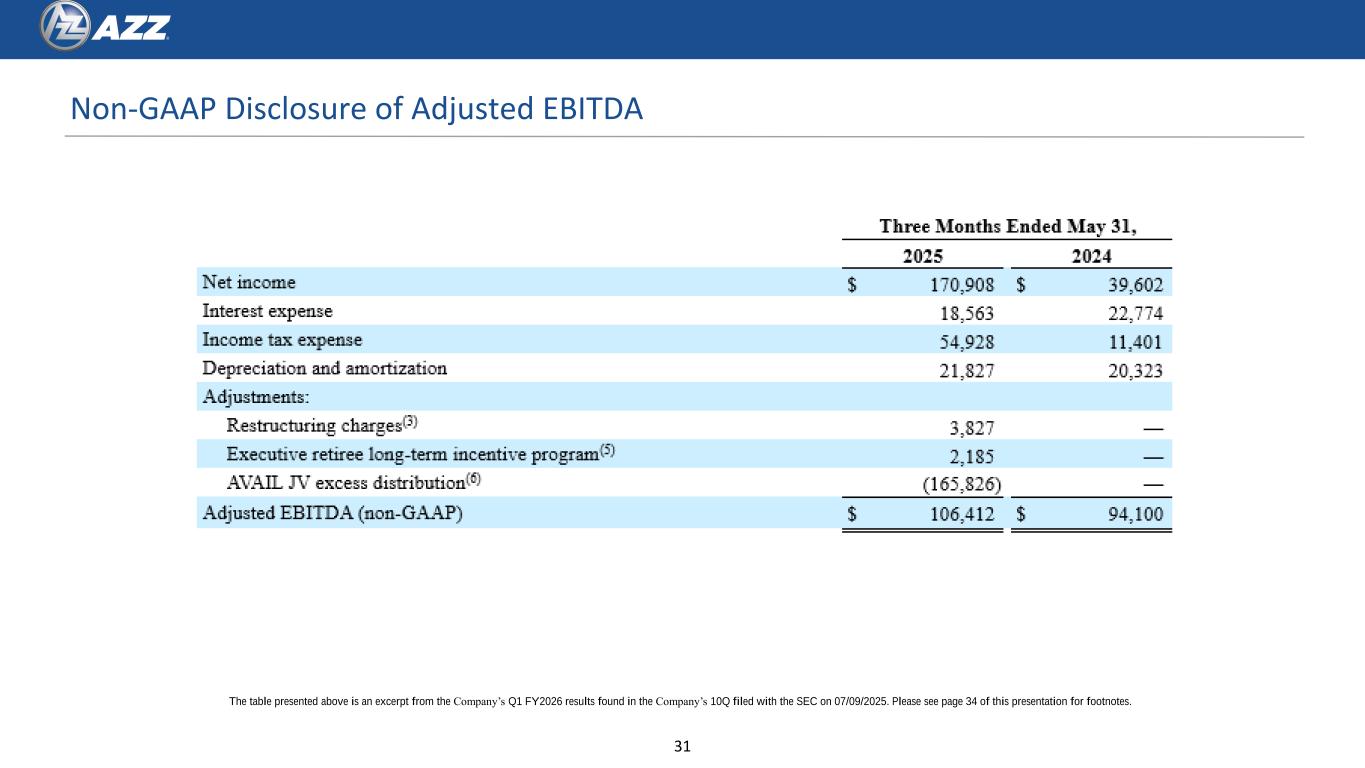Viewport: 1365px width, 768px height.
Task: Click the AZZ logo in the header
Action: tap(105, 26)
